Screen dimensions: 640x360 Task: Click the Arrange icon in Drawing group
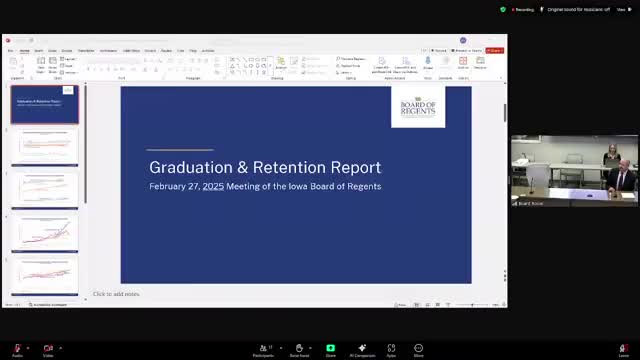pos(281,64)
